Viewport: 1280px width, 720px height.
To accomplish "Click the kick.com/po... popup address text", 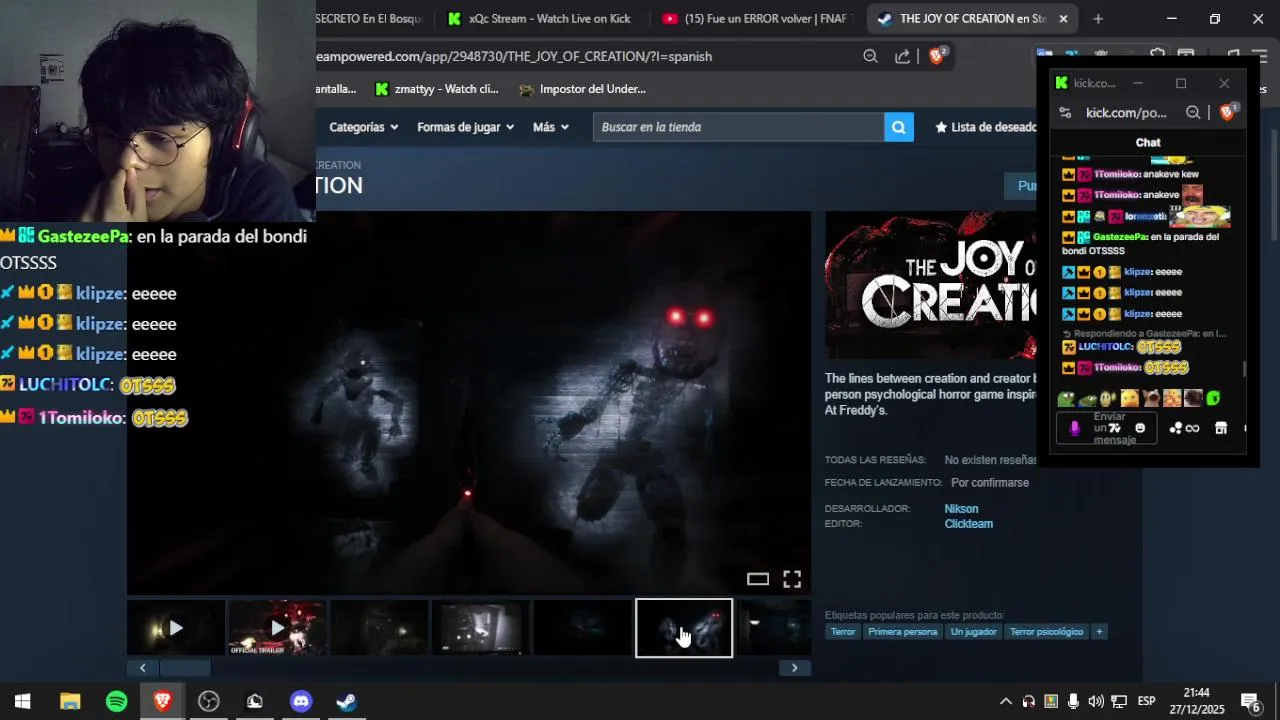I will (1126, 113).
